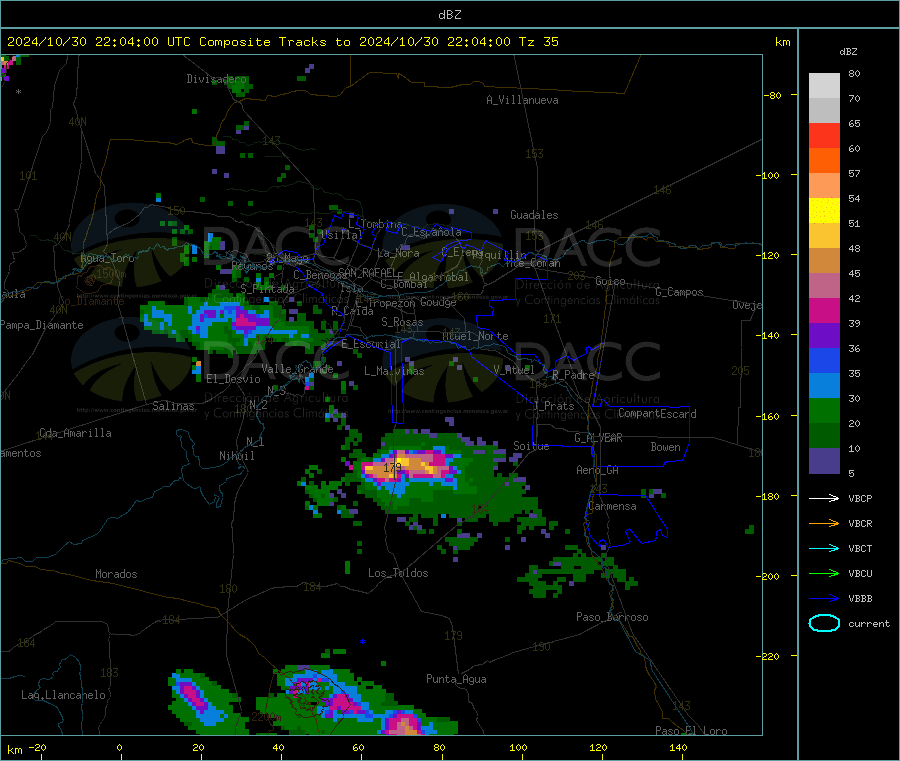
Task: Click the 'Salinas' map label
Action: coord(173,406)
